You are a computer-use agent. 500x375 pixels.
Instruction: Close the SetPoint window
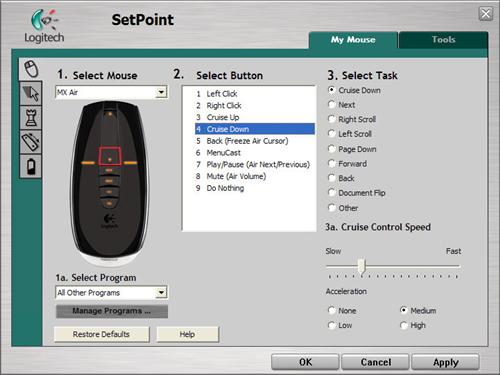486,14
